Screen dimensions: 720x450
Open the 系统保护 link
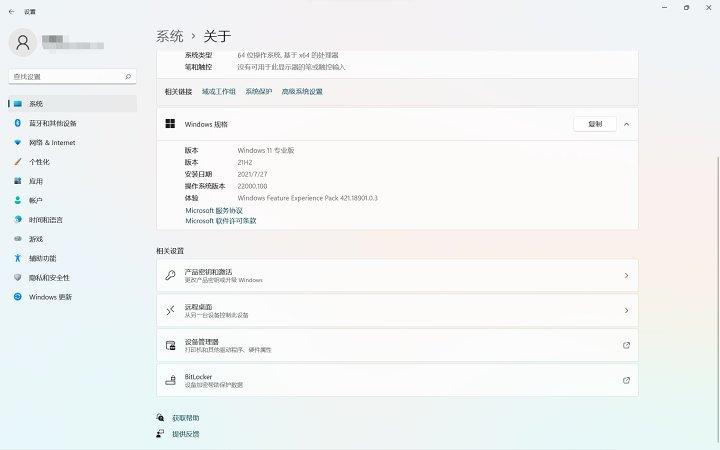pyautogui.click(x=259, y=91)
